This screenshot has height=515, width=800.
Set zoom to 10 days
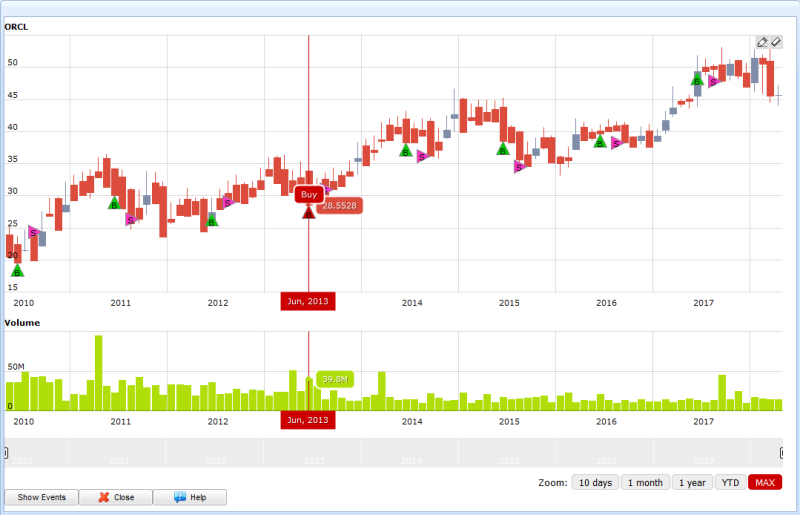tap(594, 482)
